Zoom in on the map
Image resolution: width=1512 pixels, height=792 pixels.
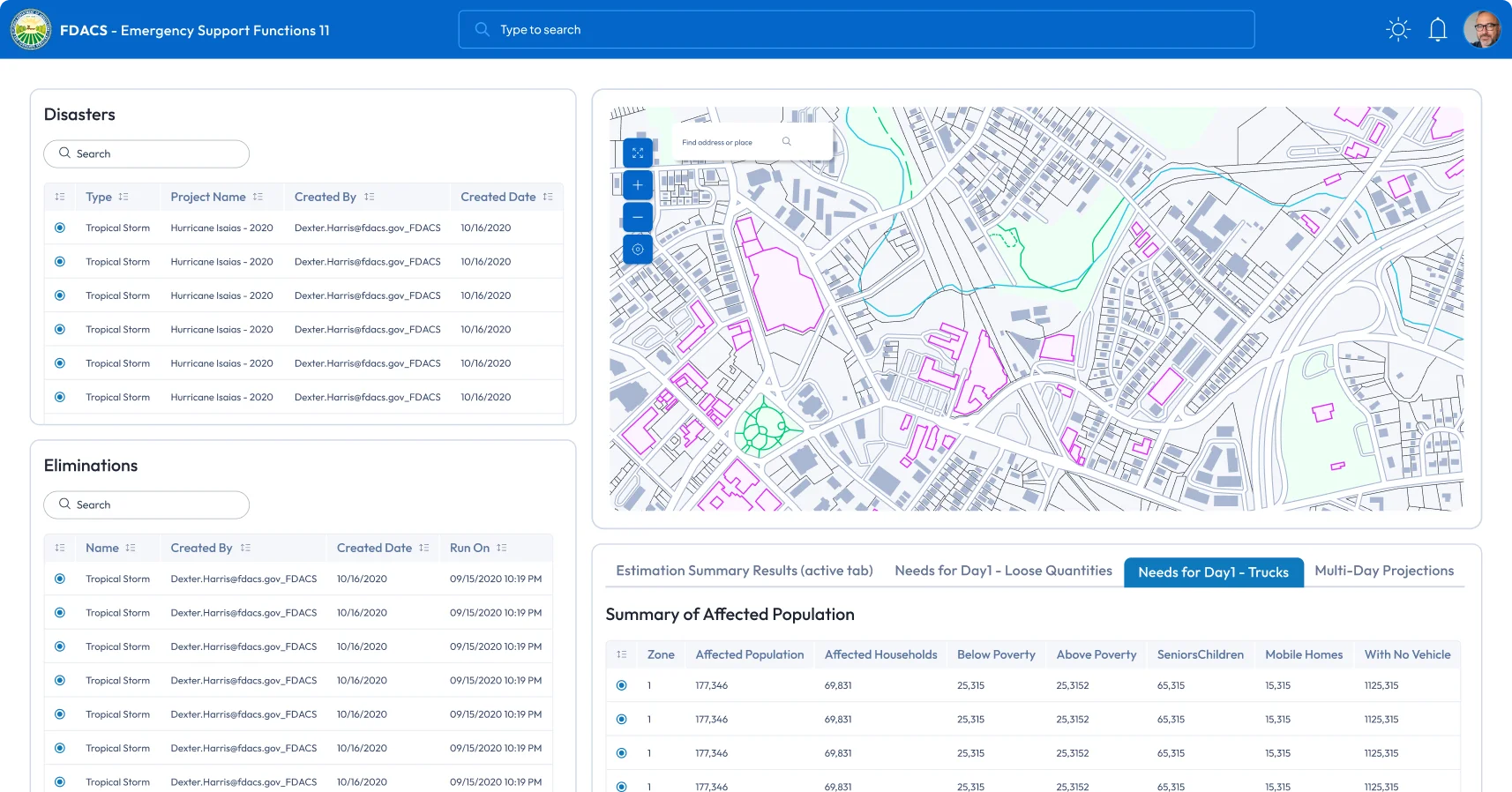click(638, 185)
